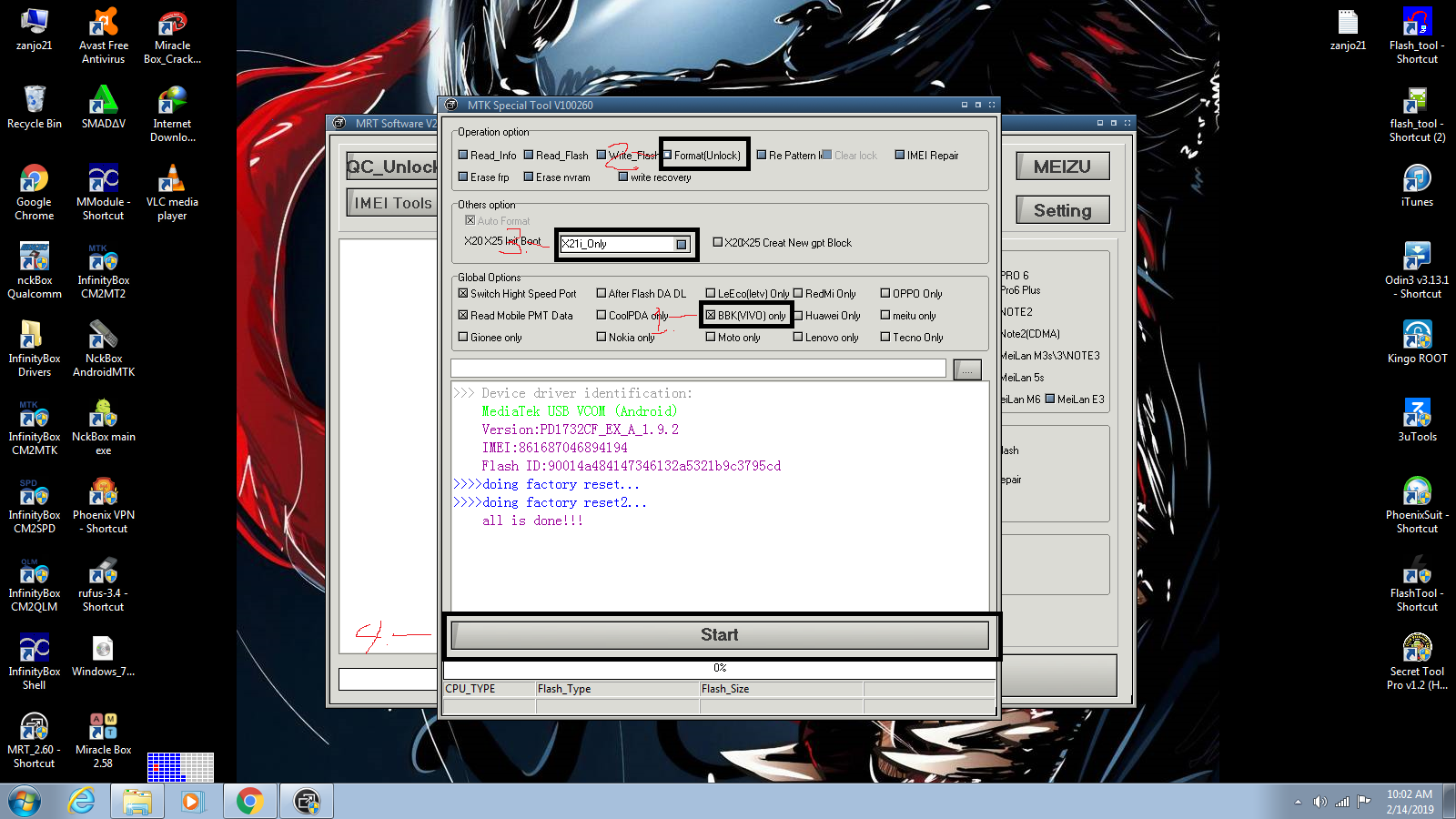Open the Flash_tool Shortcut desktop icon

(x=1417, y=35)
